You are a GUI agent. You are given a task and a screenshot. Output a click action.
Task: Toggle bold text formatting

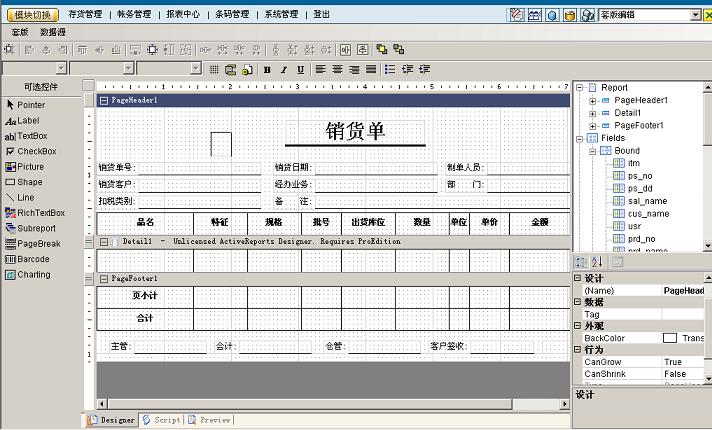[x=267, y=69]
